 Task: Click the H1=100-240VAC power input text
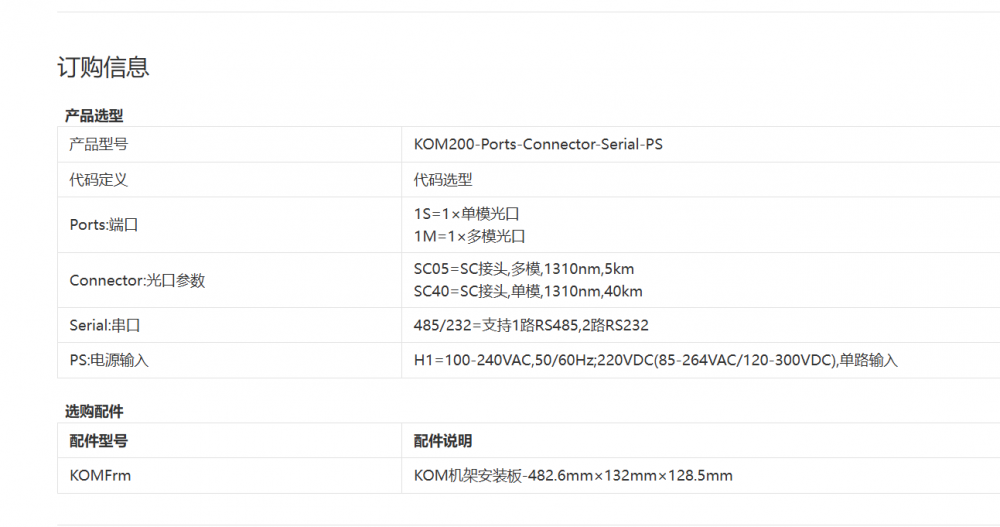pyautogui.click(x=655, y=360)
